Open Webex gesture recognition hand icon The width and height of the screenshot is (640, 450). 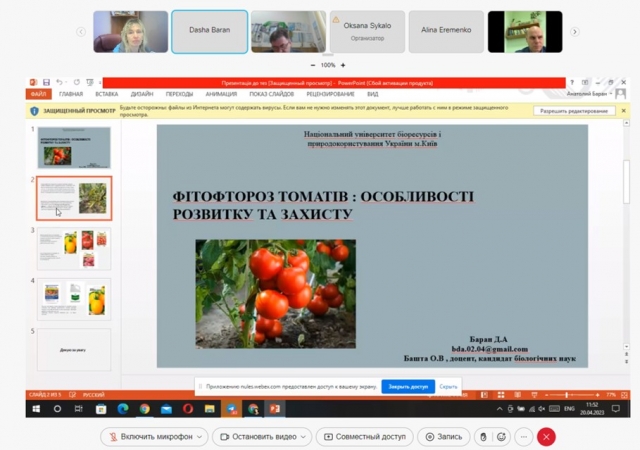tap(483, 437)
